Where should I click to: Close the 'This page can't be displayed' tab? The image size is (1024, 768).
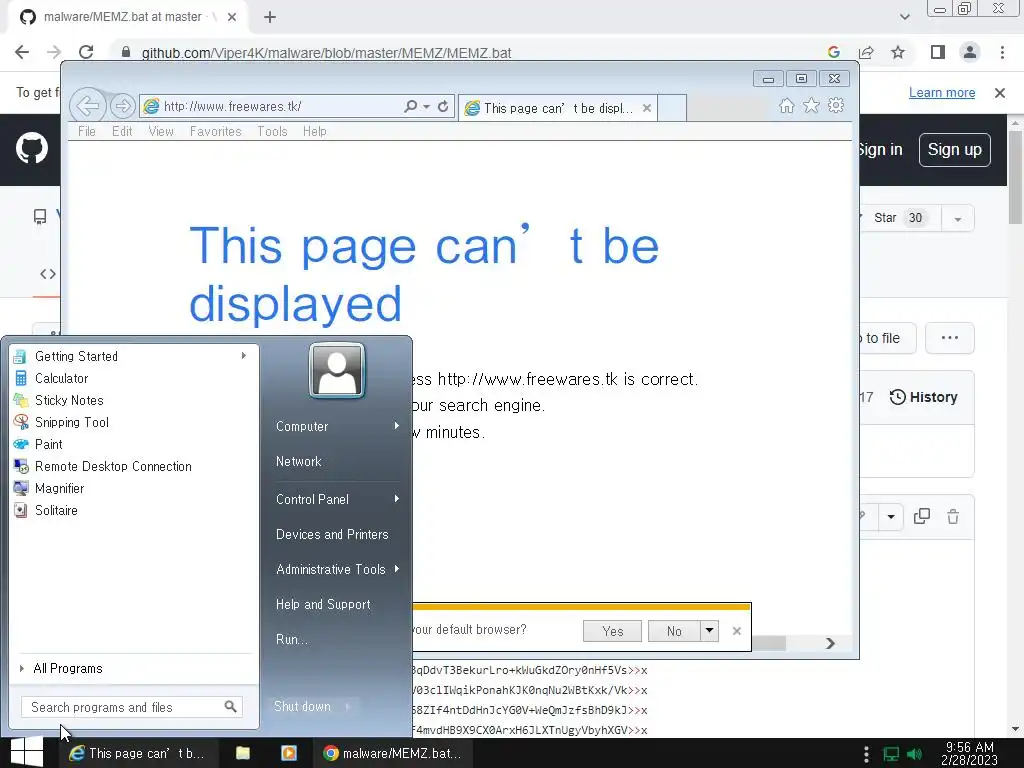click(x=647, y=108)
